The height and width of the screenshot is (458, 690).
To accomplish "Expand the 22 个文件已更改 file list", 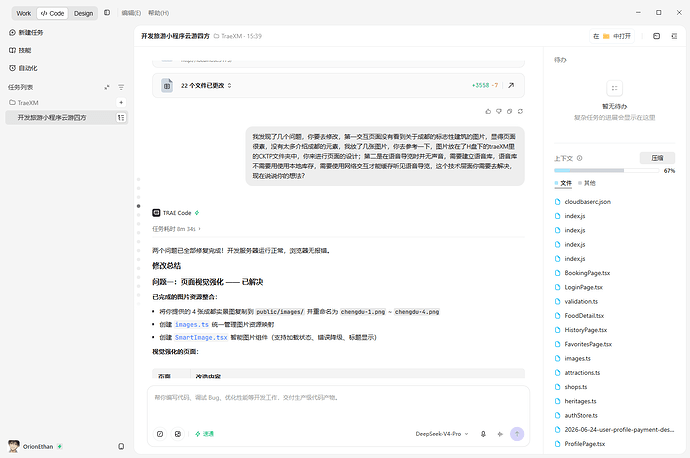I will tap(206, 85).
